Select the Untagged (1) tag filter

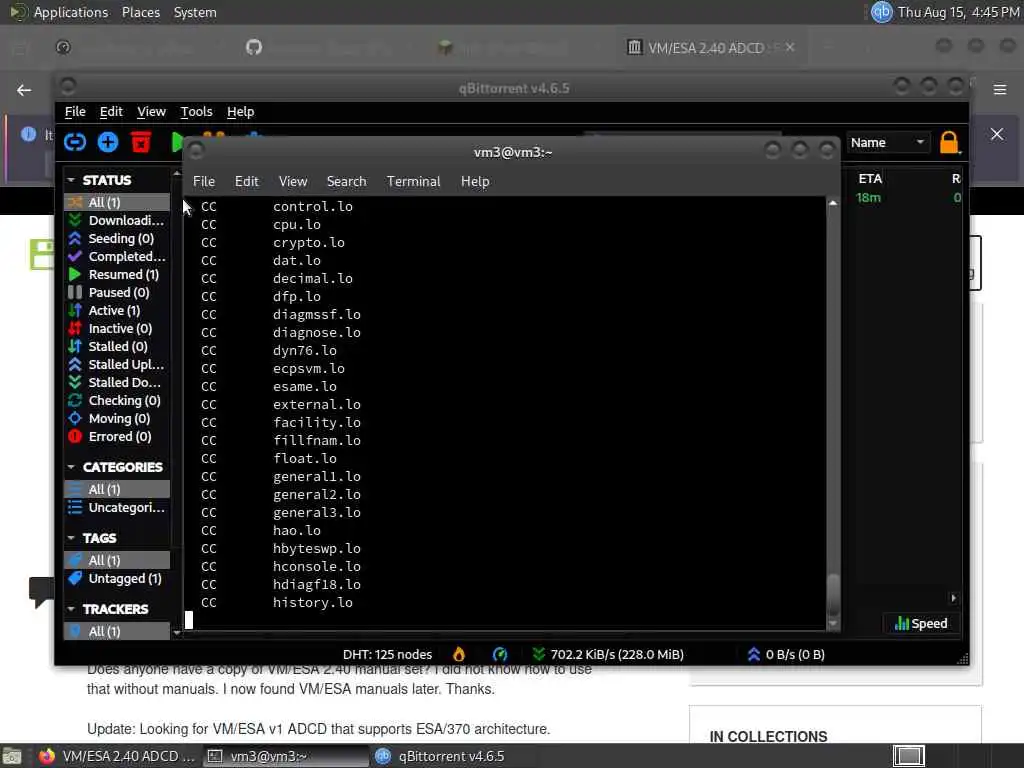click(118, 578)
